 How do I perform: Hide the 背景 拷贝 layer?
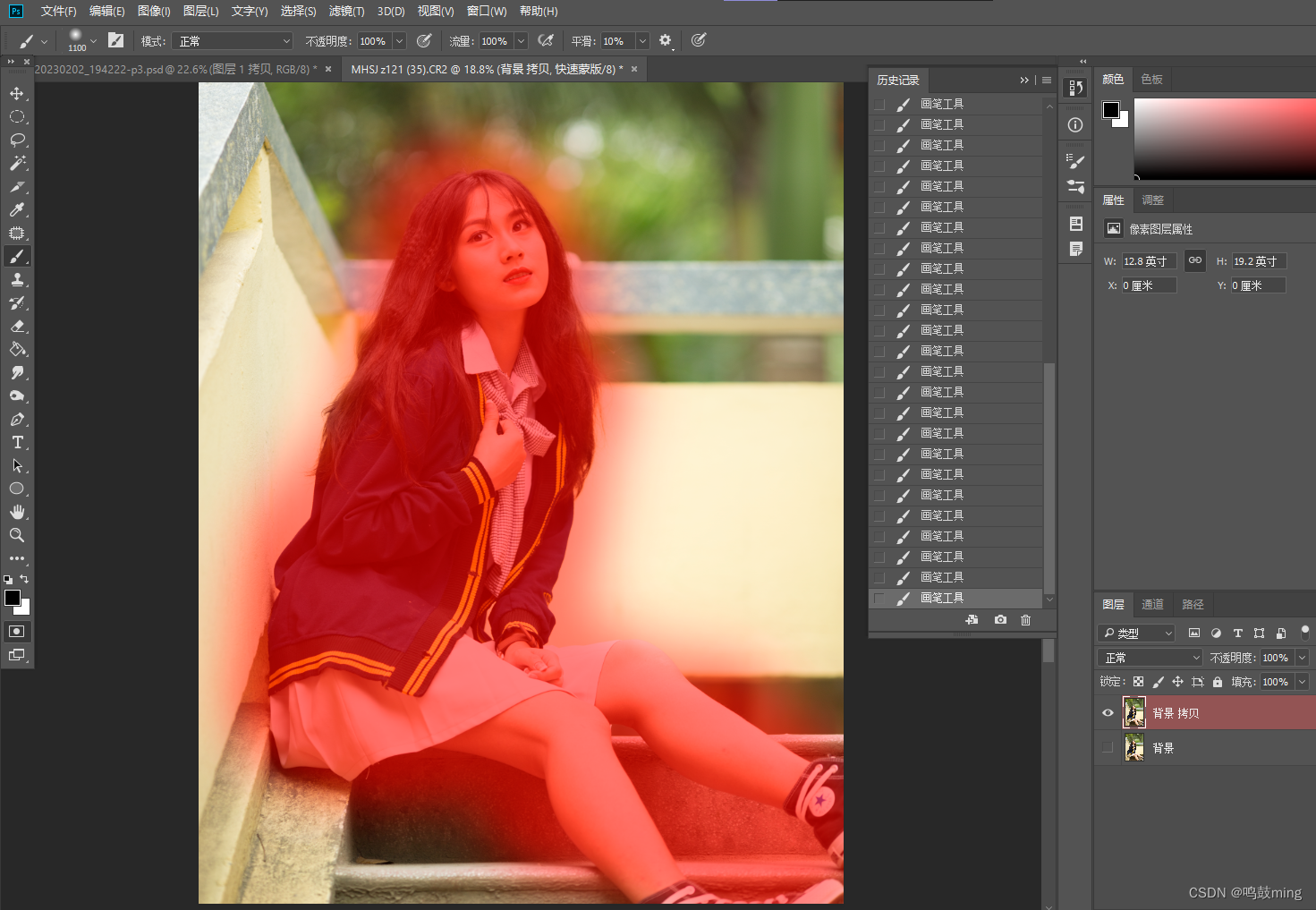point(1108,713)
